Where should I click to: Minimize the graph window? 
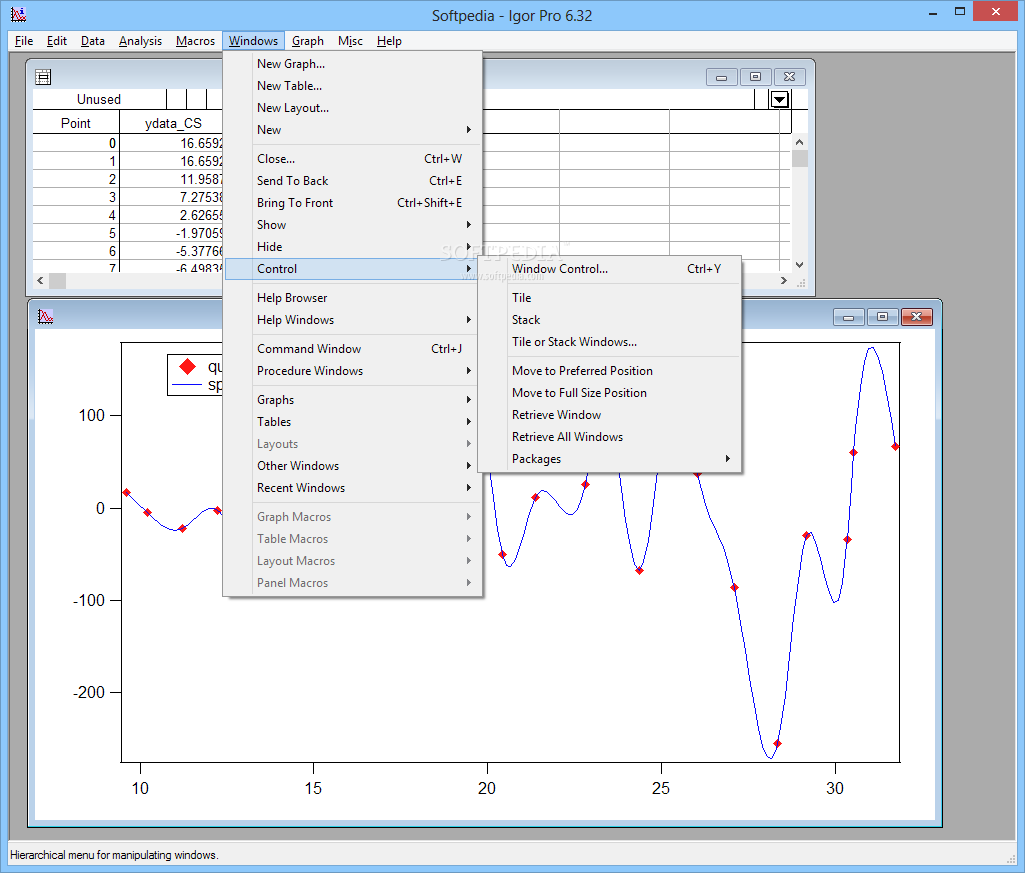[x=849, y=317]
